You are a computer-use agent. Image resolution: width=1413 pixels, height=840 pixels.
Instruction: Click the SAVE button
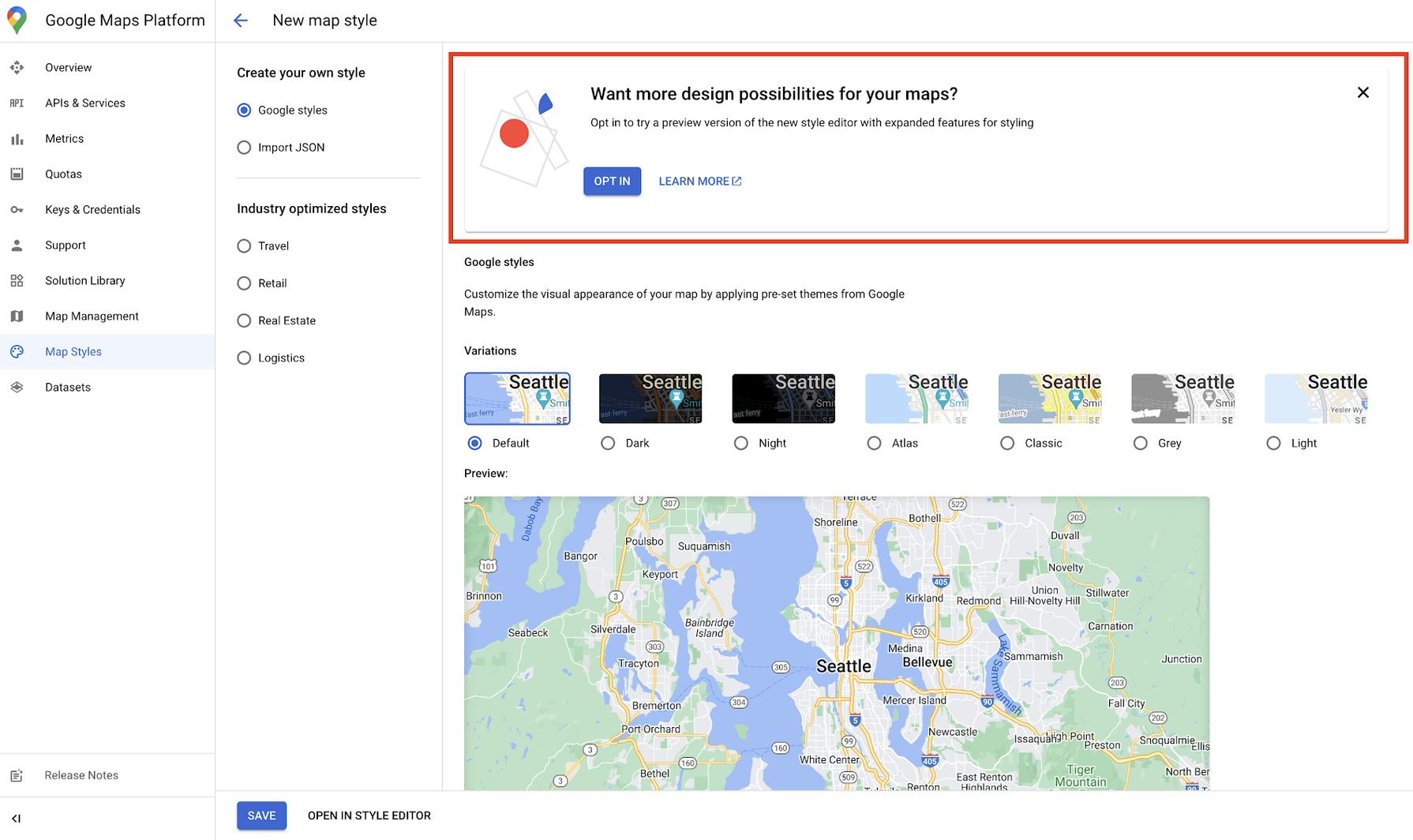point(261,816)
